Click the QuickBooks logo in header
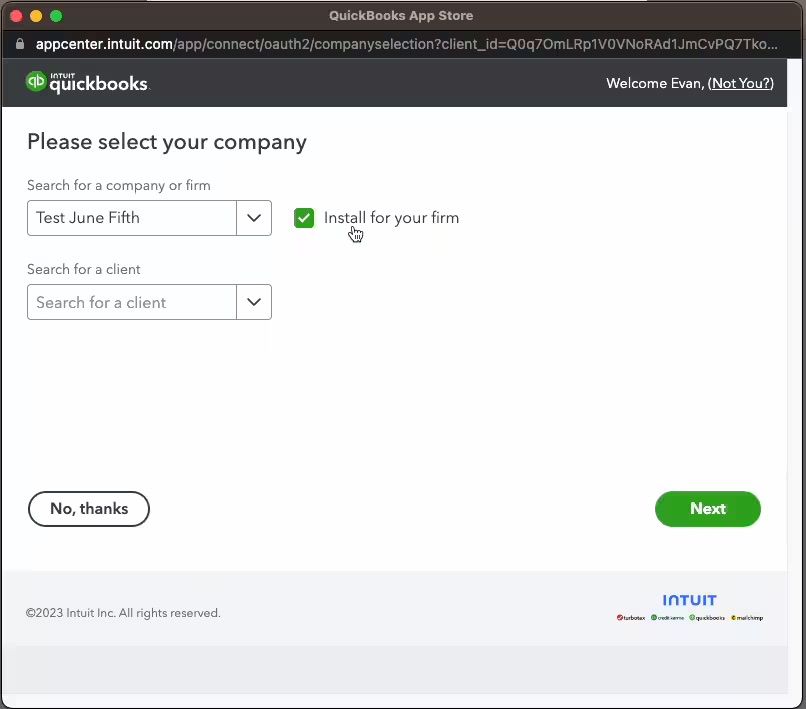The width and height of the screenshot is (806, 709). [87, 82]
